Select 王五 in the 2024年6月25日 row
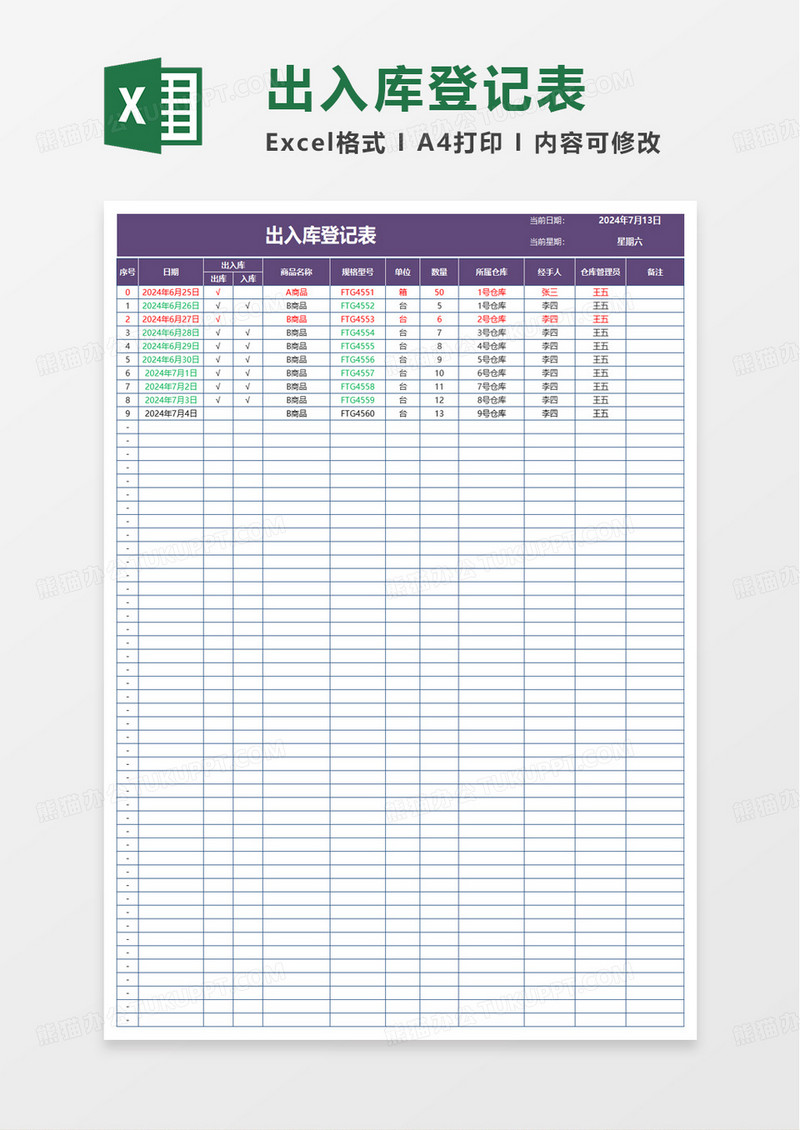This screenshot has height=1130, width=800. pos(600,293)
